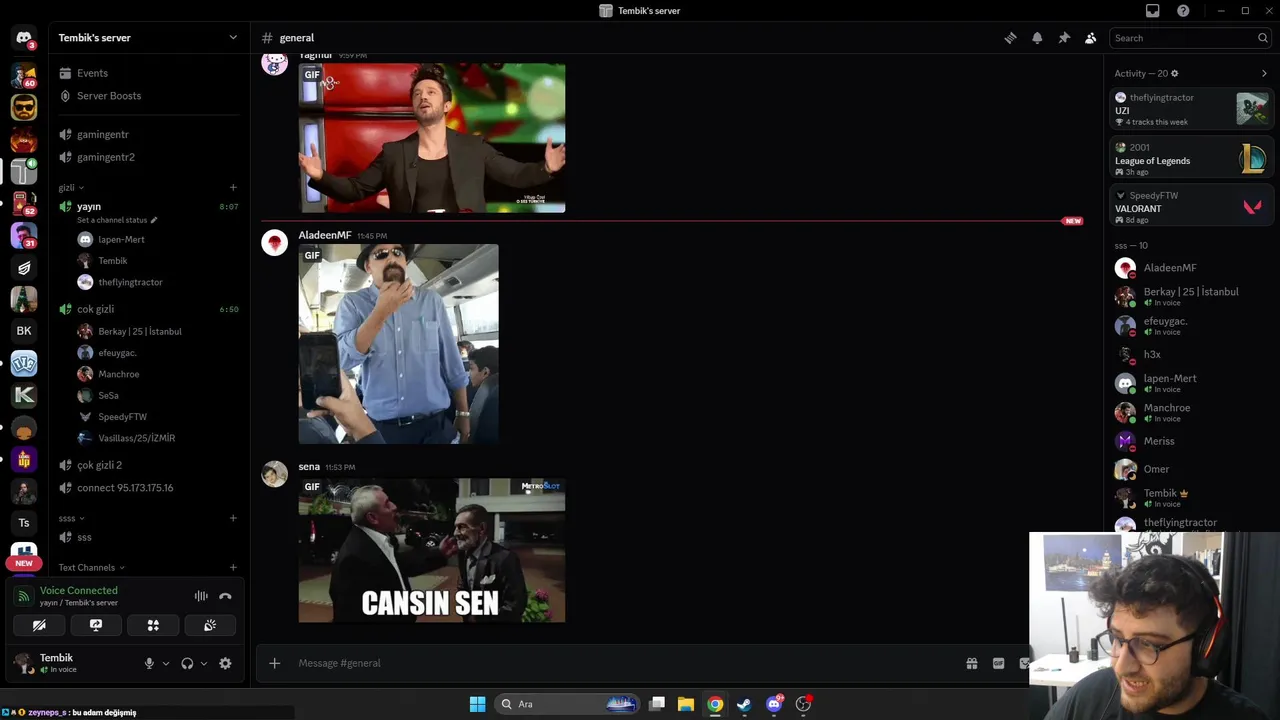Share your screen button
Viewport: 1280px width, 720px height.
pyautogui.click(x=96, y=625)
